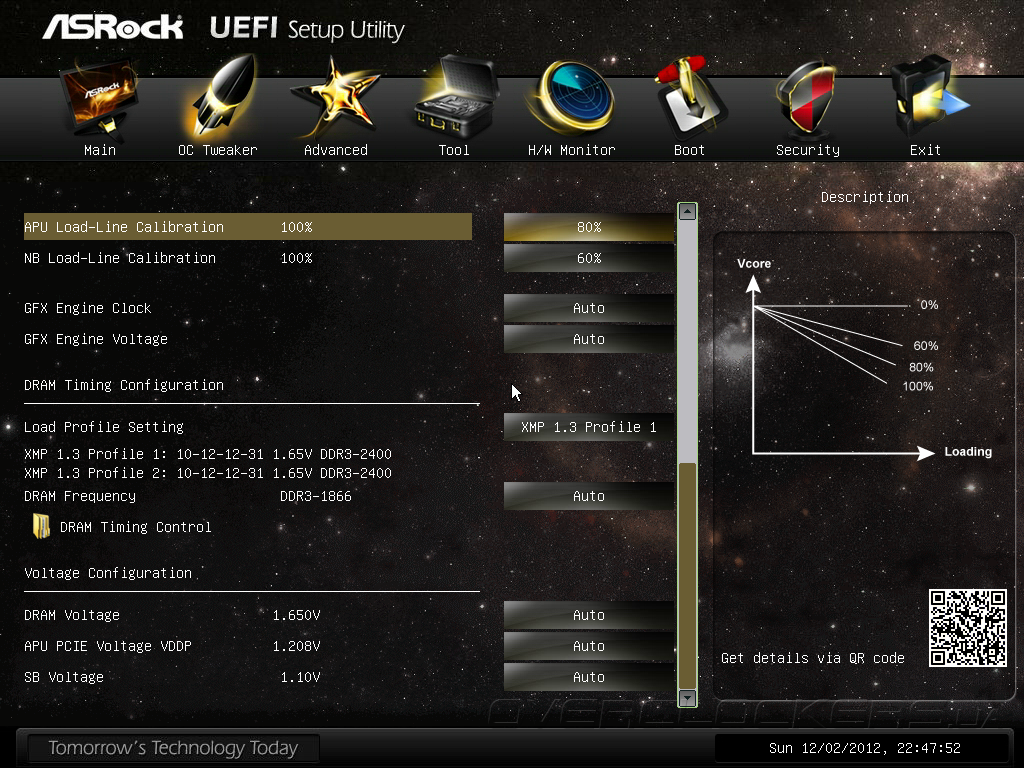Click the Get details via QR code text
Screen dimensions: 1024x768
coord(812,658)
